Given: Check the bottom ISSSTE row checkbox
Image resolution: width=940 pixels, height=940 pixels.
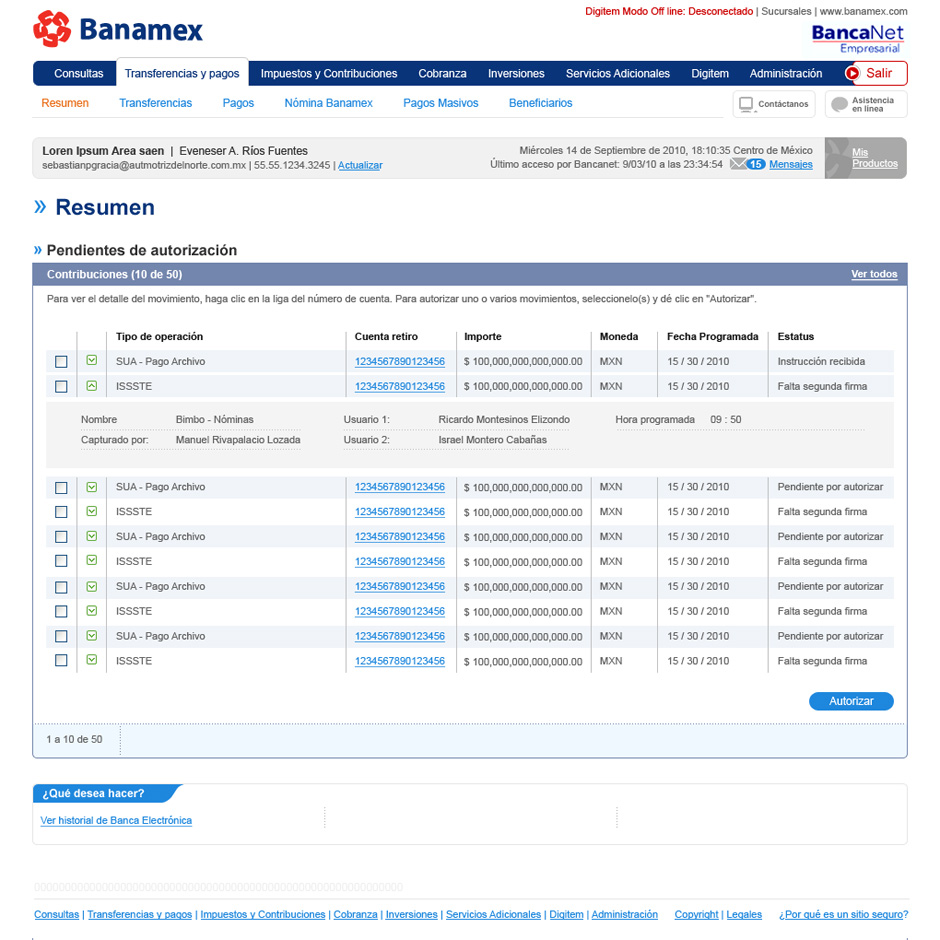Looking at the screenshot, I should 61,661.
